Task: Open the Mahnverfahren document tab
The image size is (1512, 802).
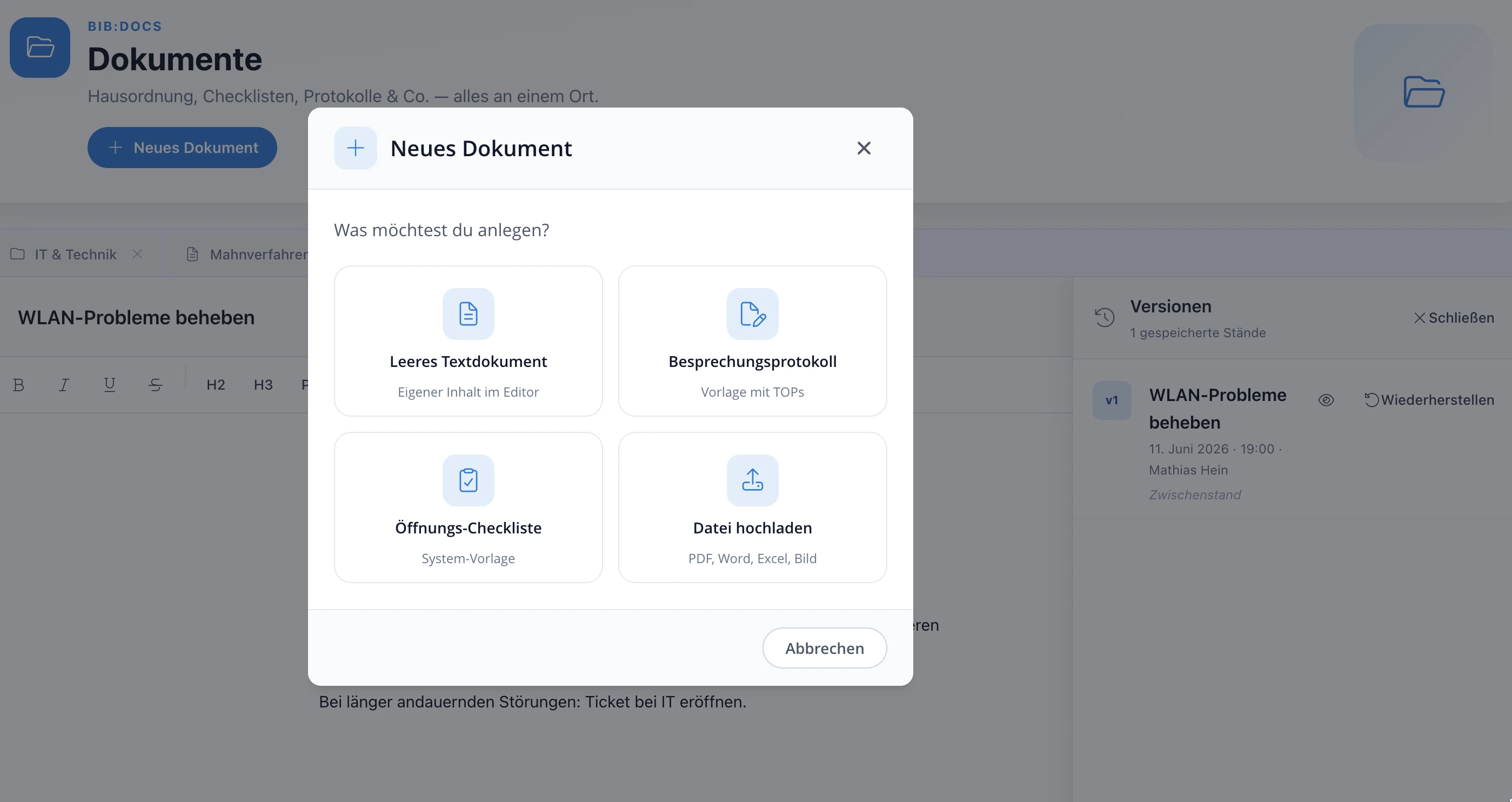Action: coord(246,254)
